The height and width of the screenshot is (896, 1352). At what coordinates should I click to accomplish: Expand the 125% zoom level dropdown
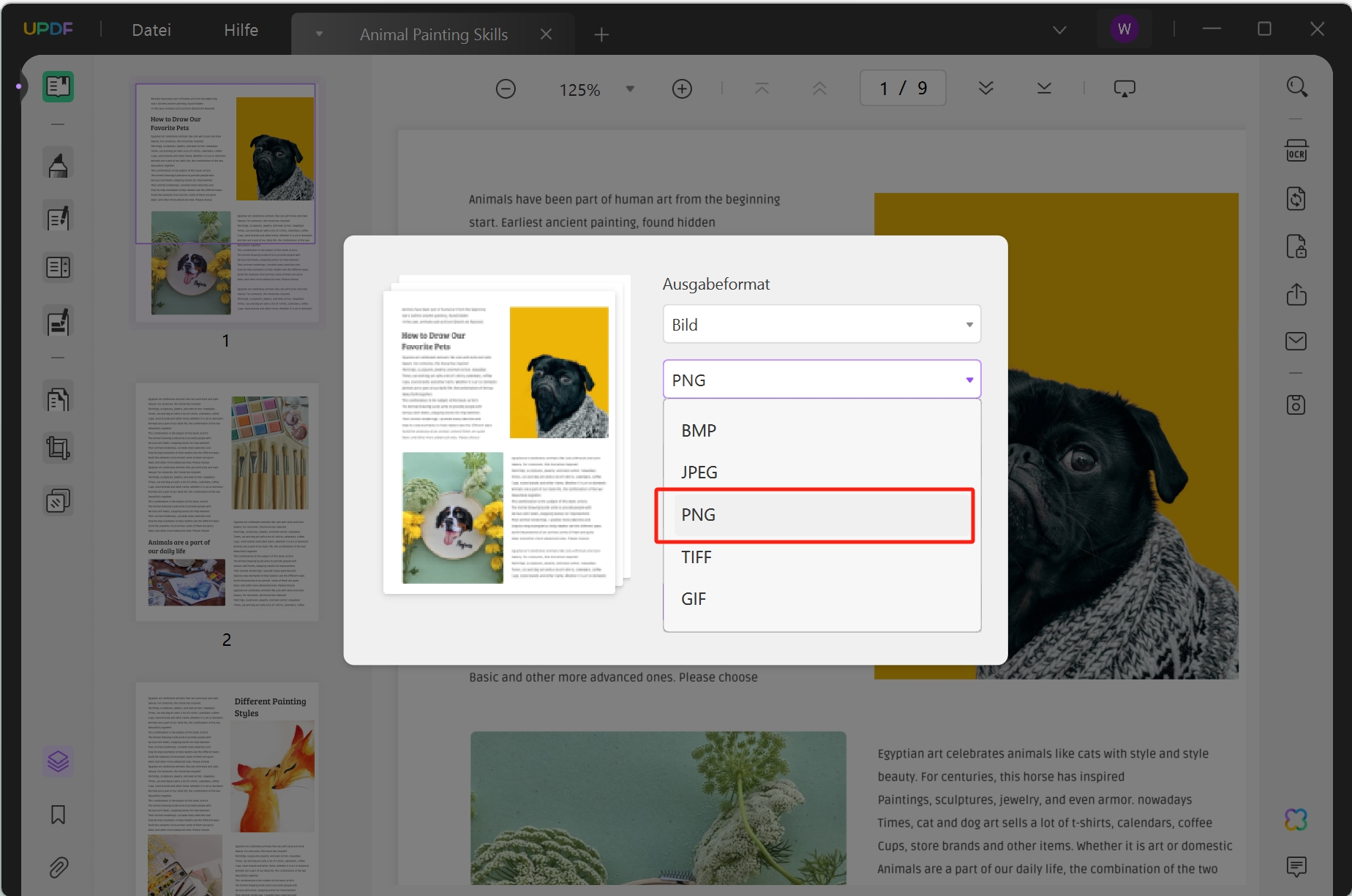pos(629,88)
